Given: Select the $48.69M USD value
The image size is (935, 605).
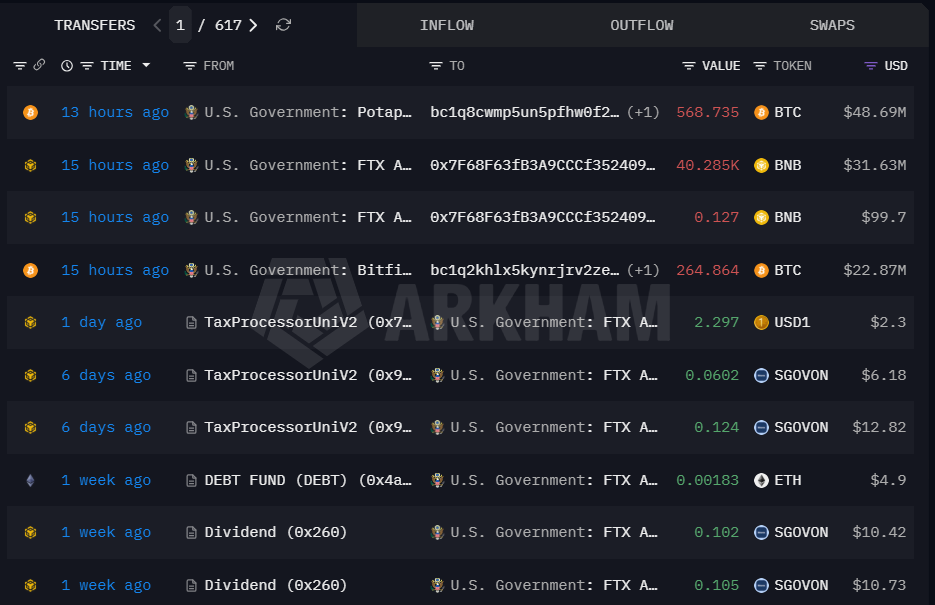Looking at the screenshot, I should (x=875, y=113).
